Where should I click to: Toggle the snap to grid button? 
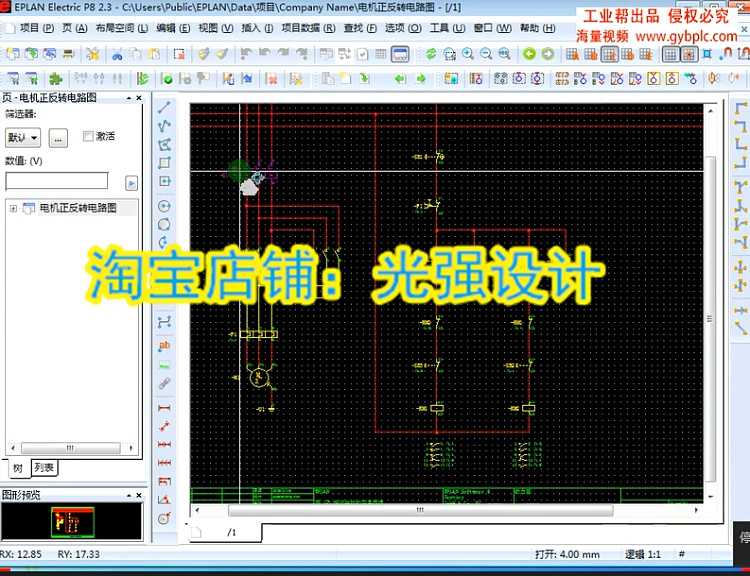coord(689,54)
